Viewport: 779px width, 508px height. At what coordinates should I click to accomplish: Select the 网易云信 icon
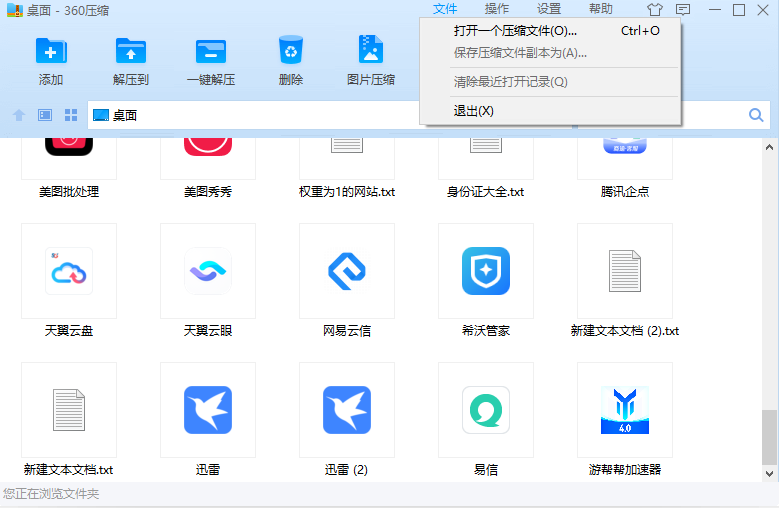(347, 271)
